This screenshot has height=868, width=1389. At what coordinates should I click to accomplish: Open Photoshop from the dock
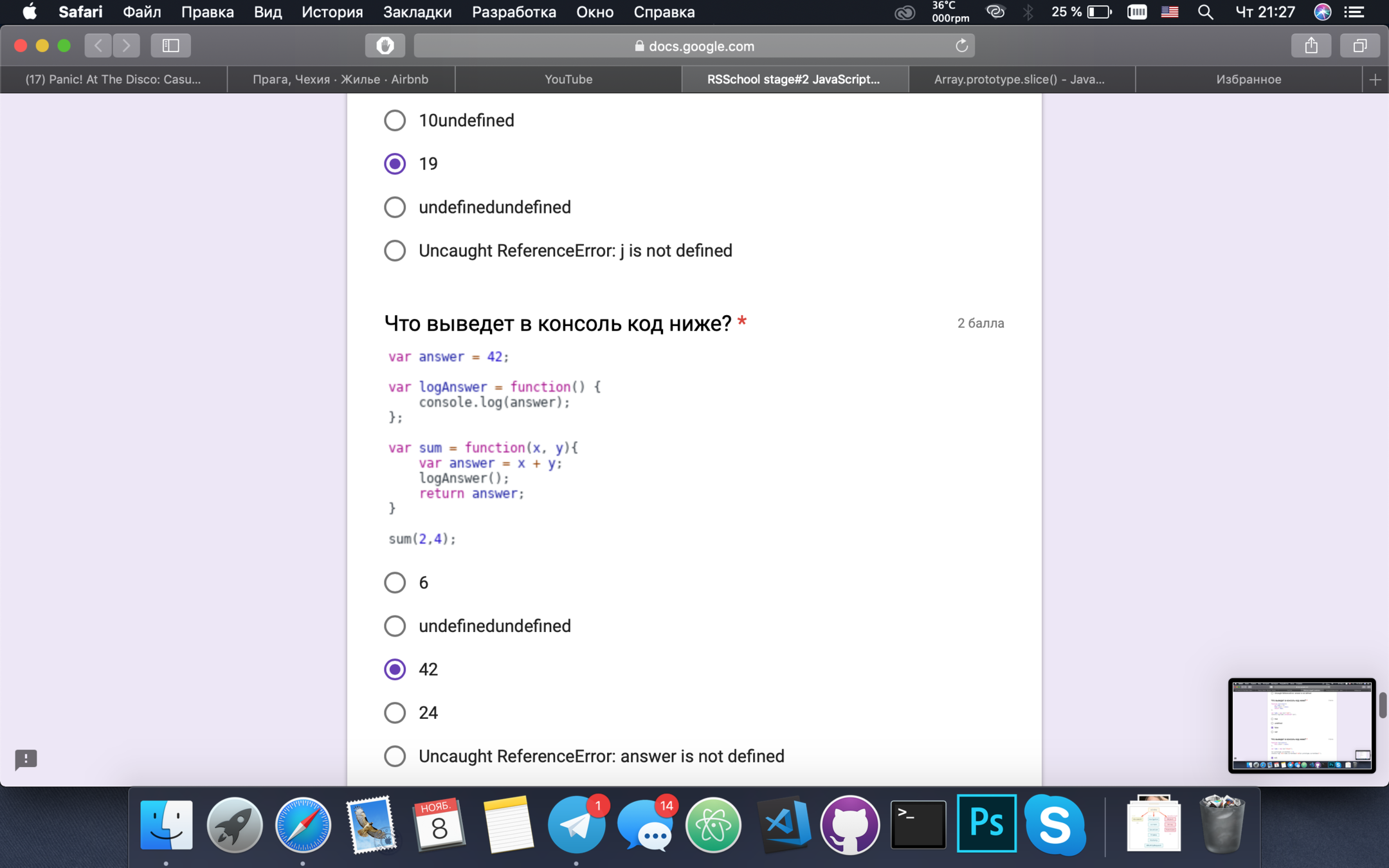click(x=986, y=824)
